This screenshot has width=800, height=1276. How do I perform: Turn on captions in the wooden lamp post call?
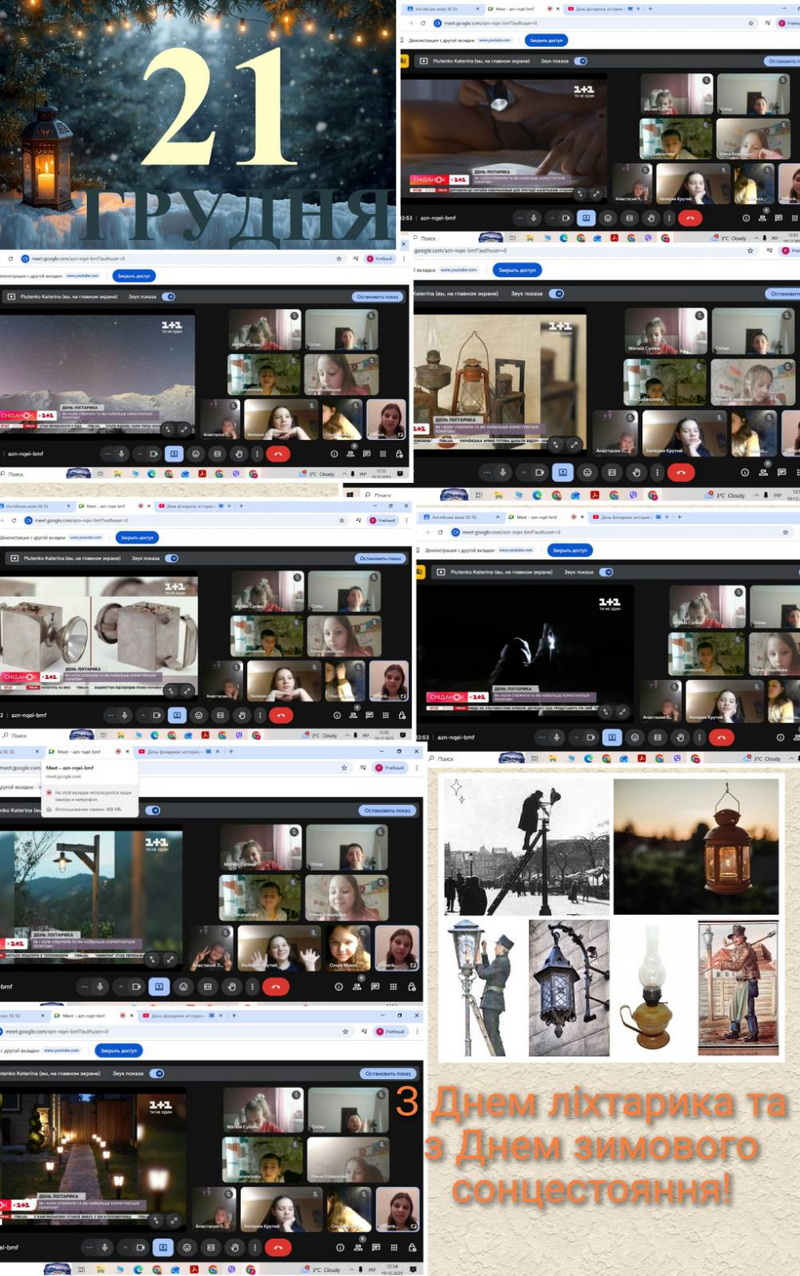click(x=207, y=986)
